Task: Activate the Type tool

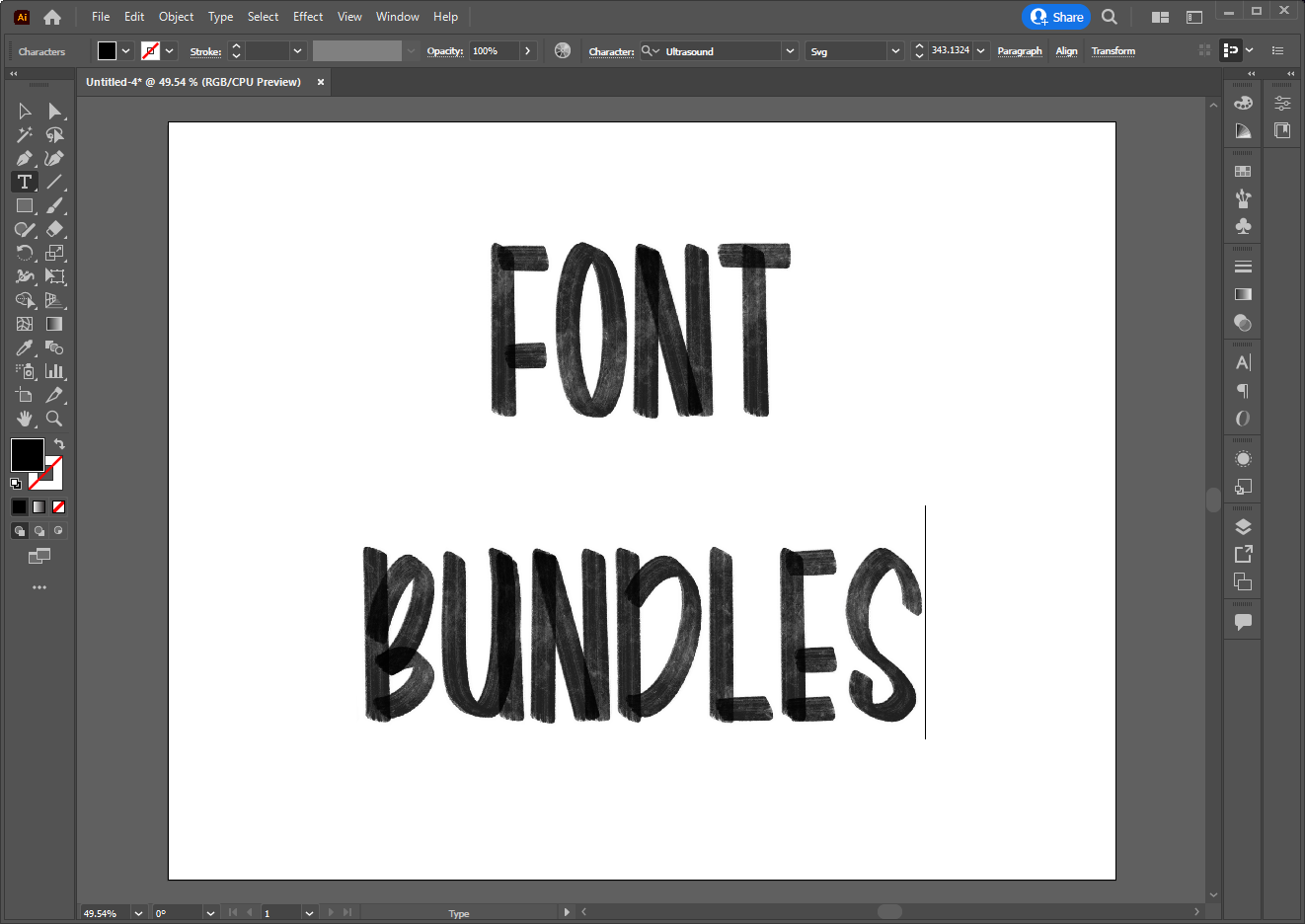Action: (x=25, y=182)
